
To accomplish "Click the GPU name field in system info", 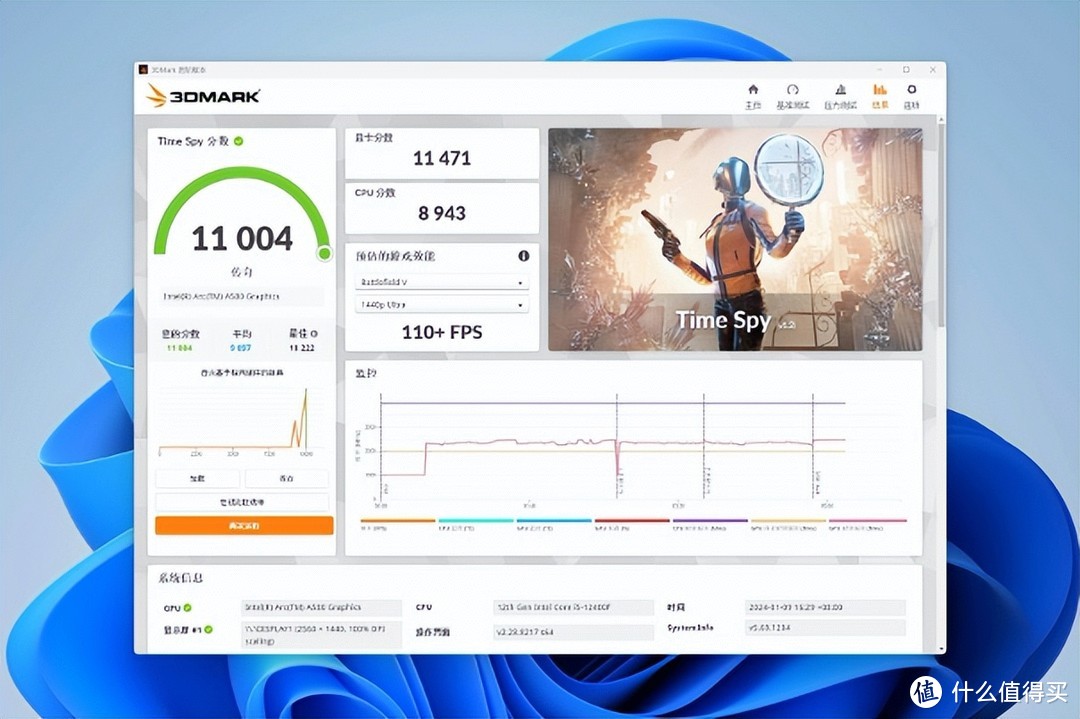I will 322,607.
